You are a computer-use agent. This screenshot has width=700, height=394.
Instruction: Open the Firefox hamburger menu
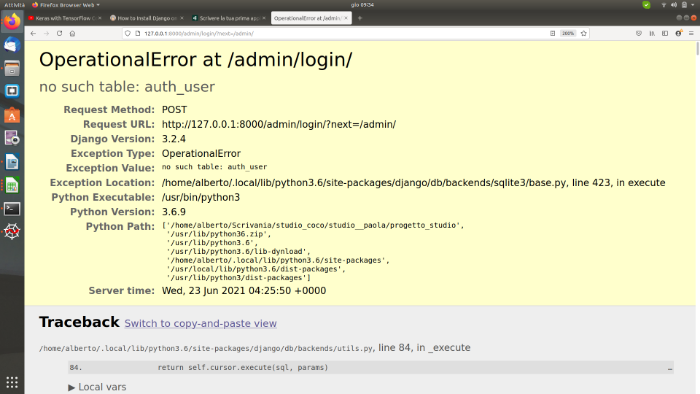click(x=691, y=33)
